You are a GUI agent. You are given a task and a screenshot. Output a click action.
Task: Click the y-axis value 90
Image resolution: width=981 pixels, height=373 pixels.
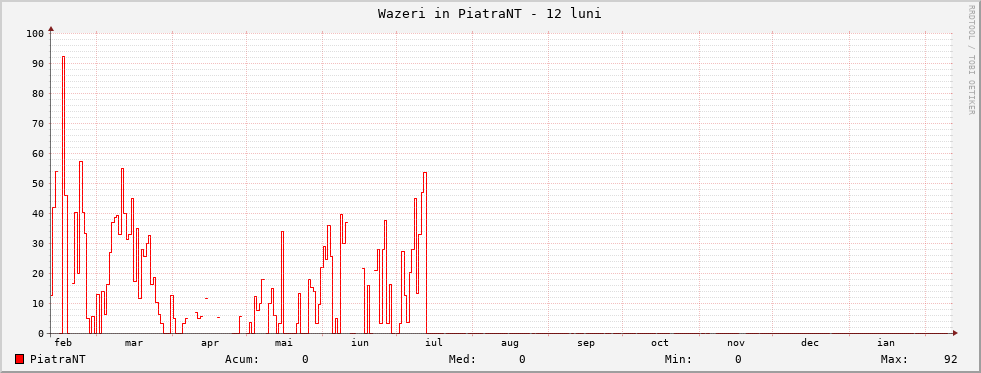(38, 64)
